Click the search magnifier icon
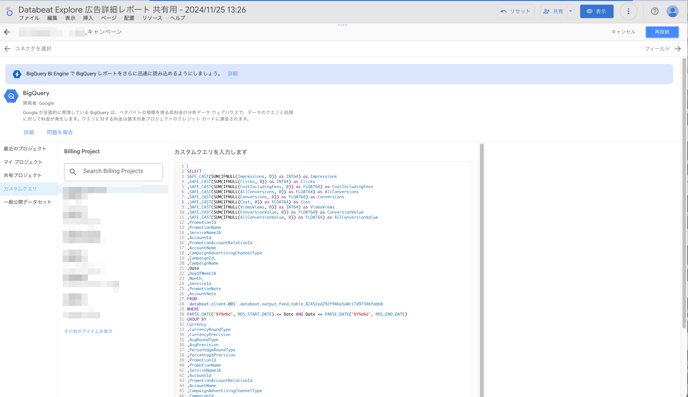 point(73,172)
